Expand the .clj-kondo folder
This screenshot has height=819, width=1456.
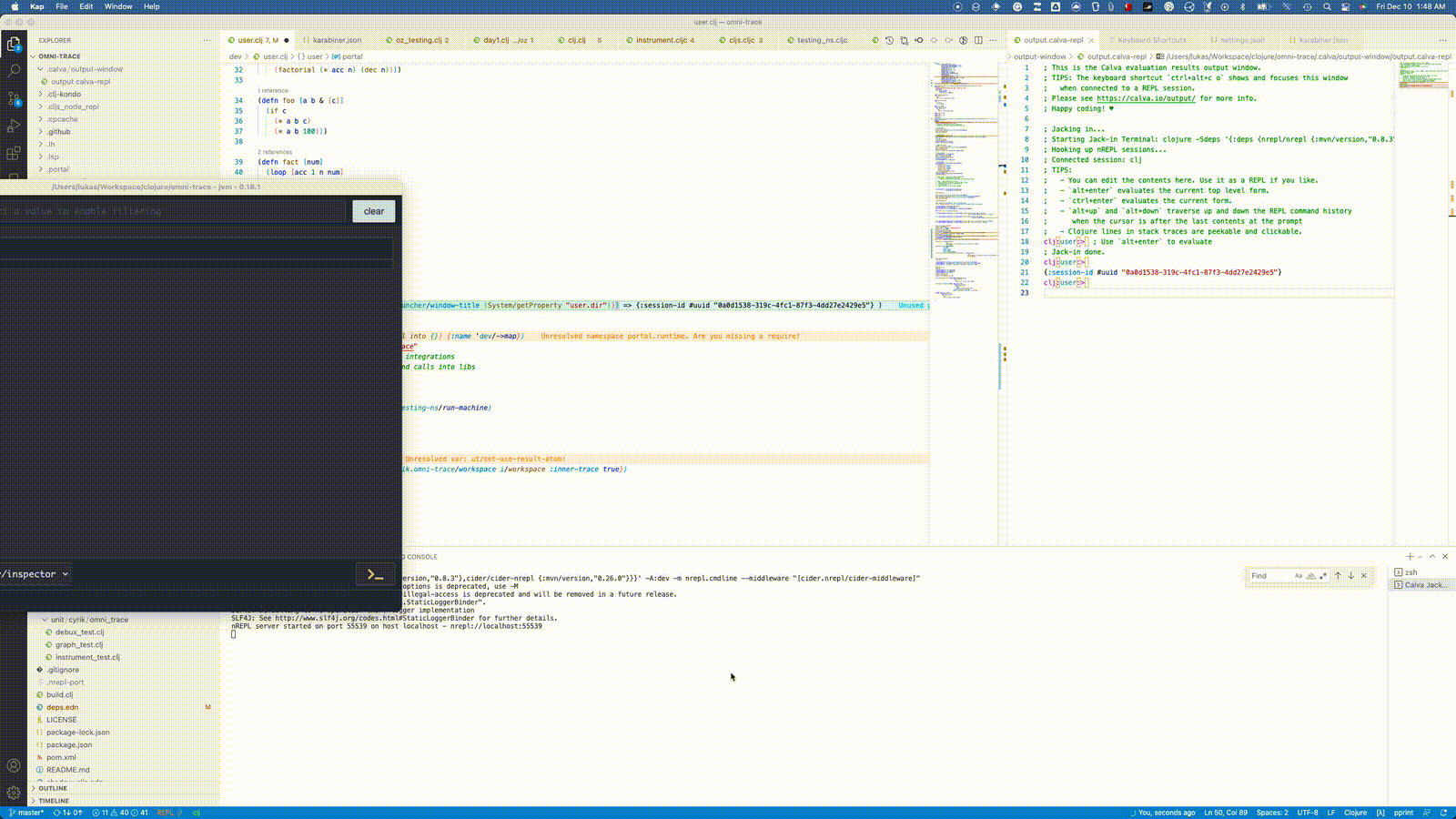click(x=64, y=94)
